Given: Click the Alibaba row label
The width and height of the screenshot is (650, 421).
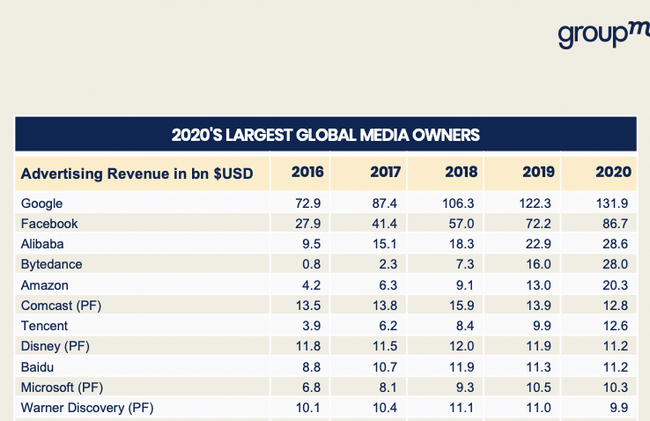Looking at the screenshot, I should 42,244.
